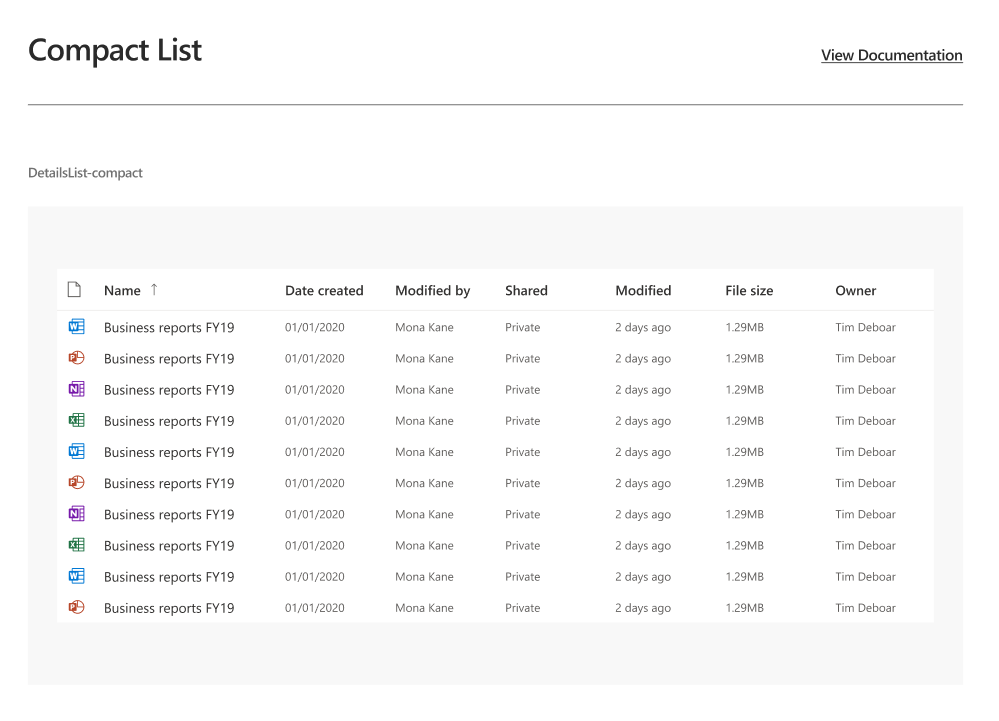
Task: Open the Date created column header menu
Action: (x=324, y=290)
